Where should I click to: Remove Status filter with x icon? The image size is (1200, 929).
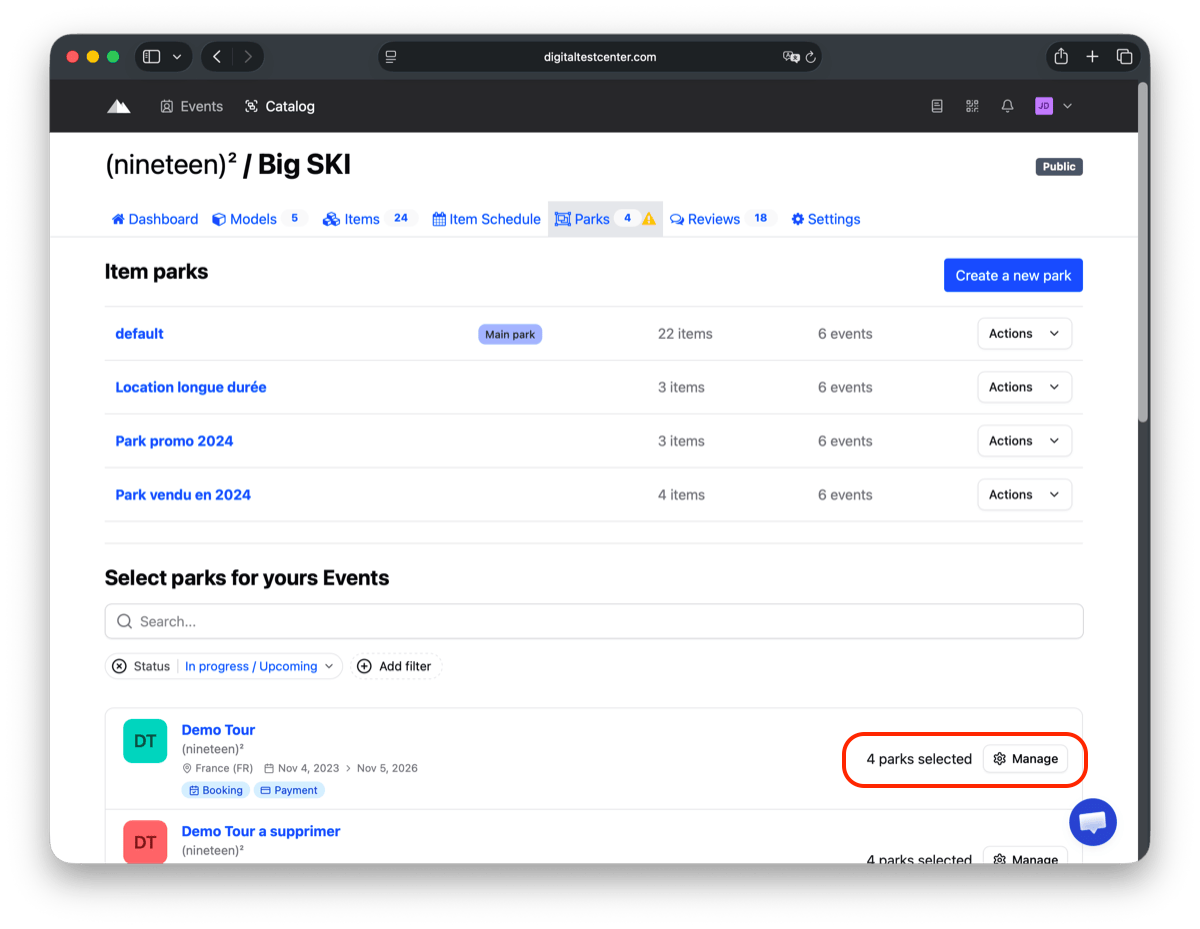pos(119,666)
